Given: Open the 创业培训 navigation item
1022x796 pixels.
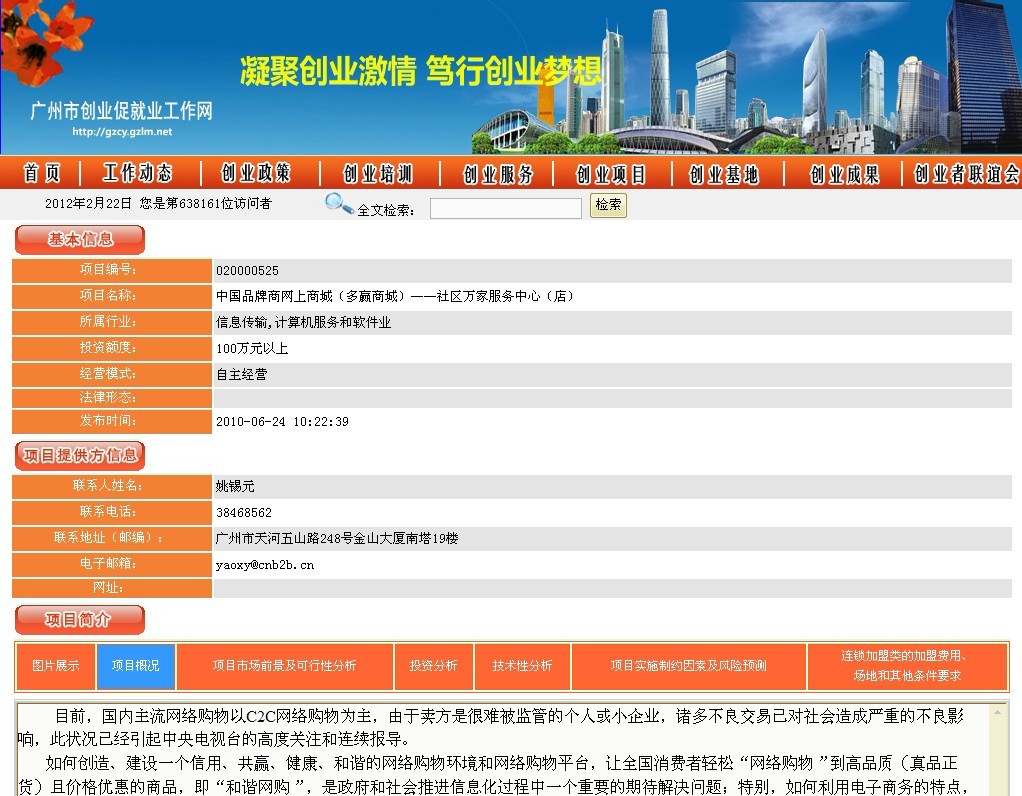Looking at the screenshot, I should pos(377,174).
